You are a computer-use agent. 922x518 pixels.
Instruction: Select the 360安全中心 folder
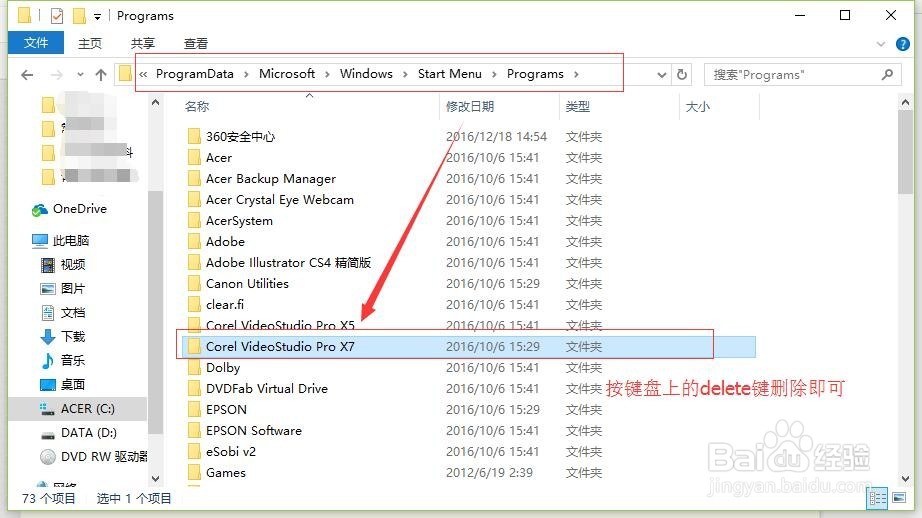coord(240,136)
